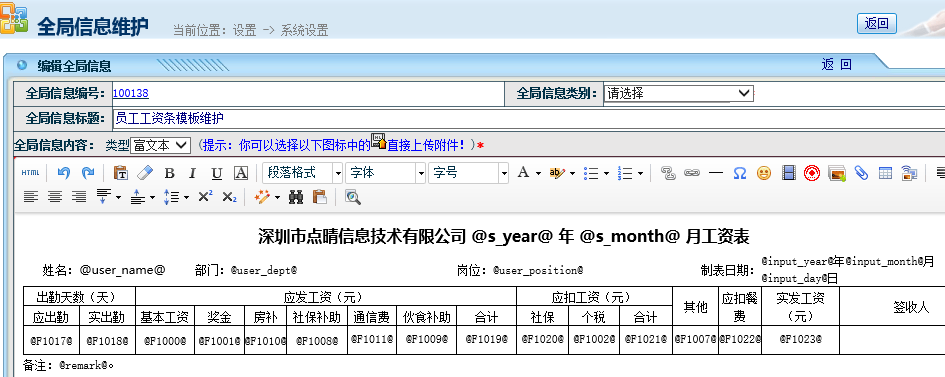This screenshot has width=945, height=377.
Task: Open find and replace binoculars icon
Action: [295, 197]
